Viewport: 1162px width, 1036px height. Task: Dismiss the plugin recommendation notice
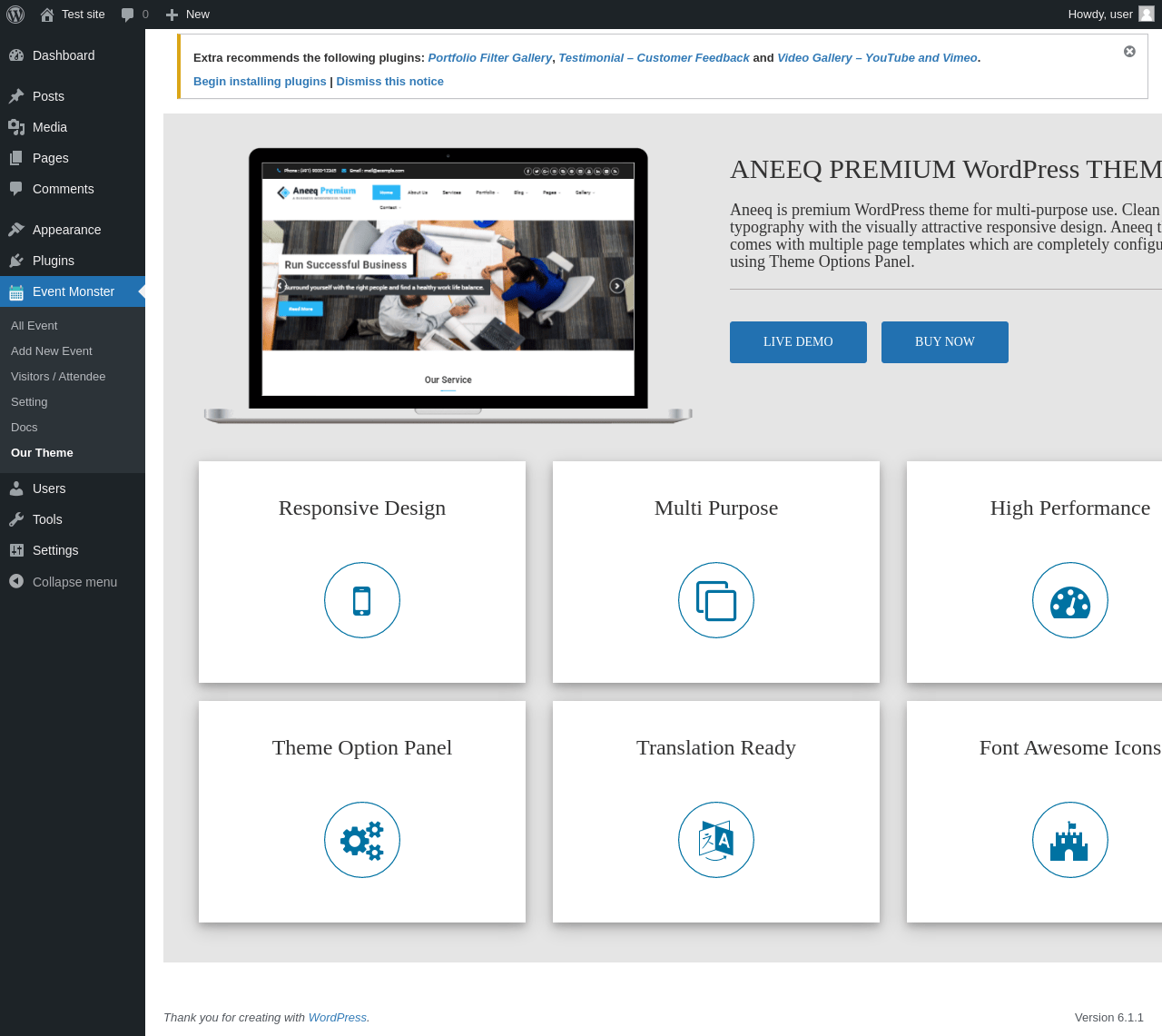[x=1129, y=52]
